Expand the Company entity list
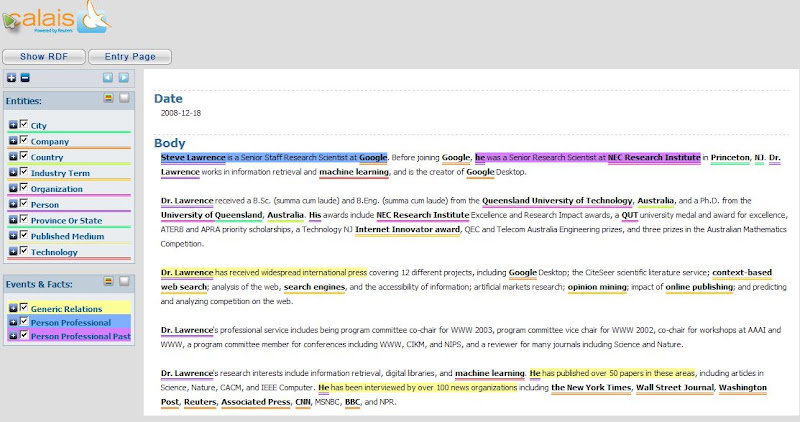800x422 pixels. point(13,140)
